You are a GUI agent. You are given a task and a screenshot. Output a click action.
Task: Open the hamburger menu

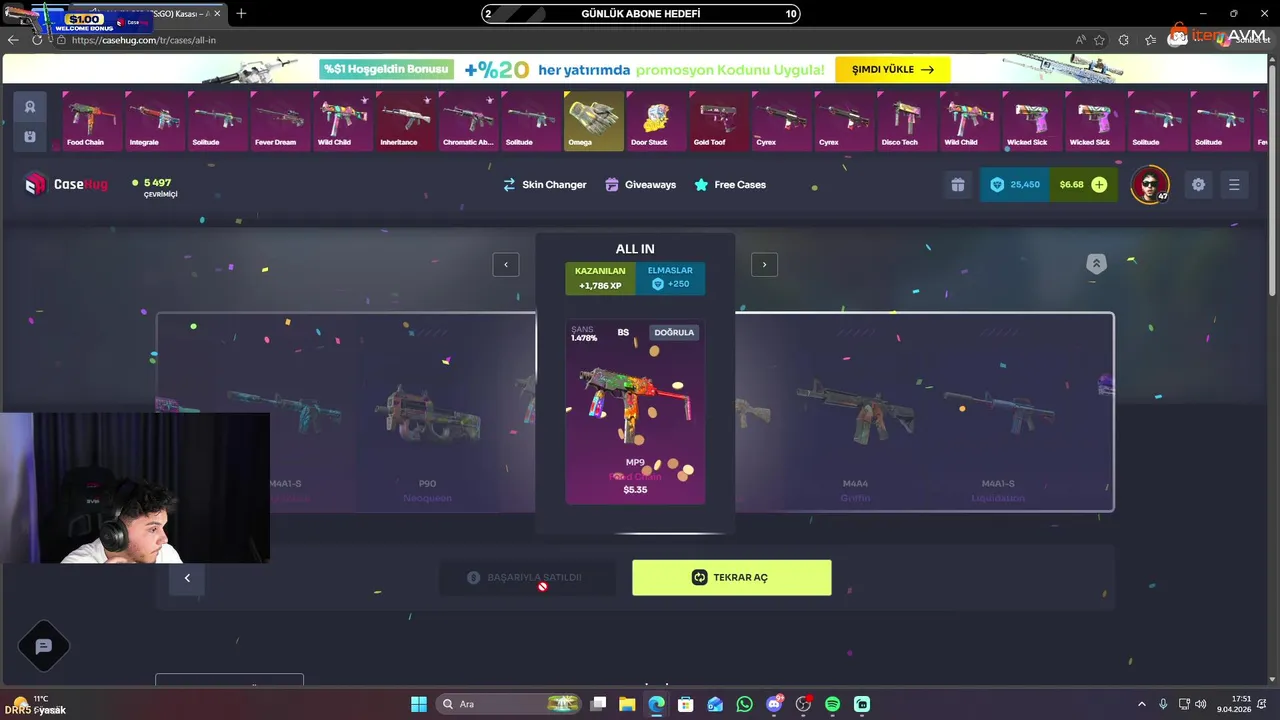point(1234,185)
